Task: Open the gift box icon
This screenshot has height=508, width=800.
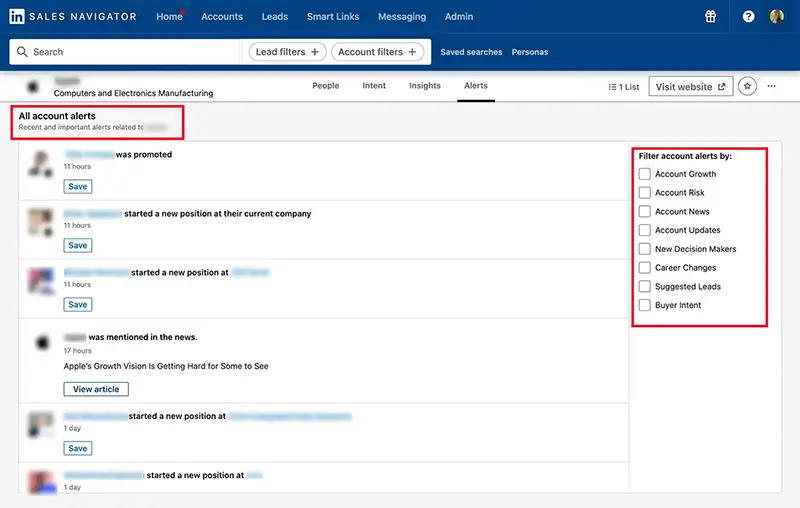Action: tap(710, 16)
